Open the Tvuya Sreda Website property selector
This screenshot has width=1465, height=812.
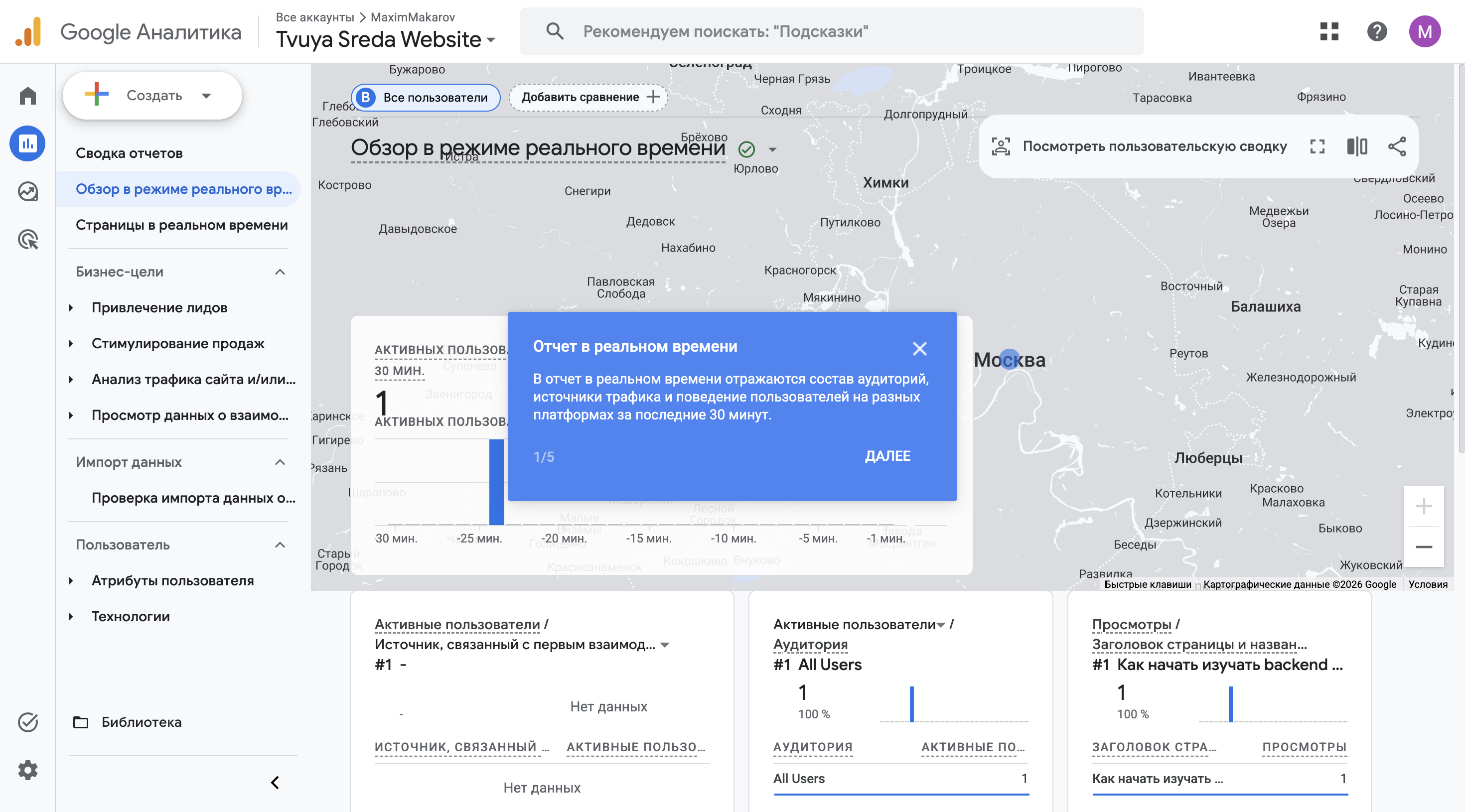[x=386, y=39]
